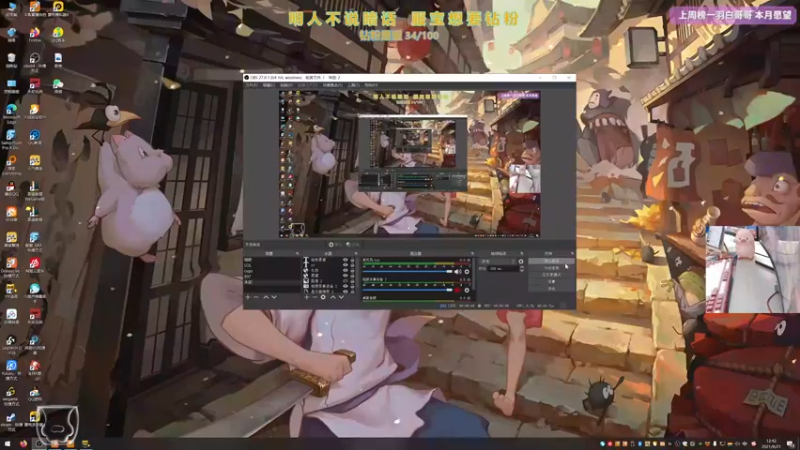Select the Everything search desktop icon
800x450 pixels.
click(12, 164)
